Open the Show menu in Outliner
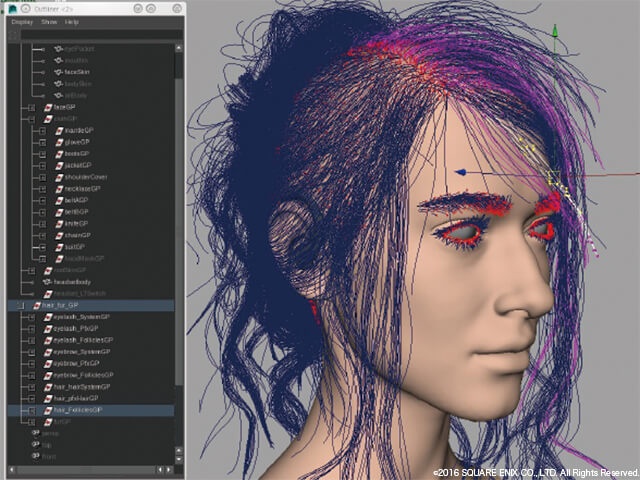 [x=49, y=22]
